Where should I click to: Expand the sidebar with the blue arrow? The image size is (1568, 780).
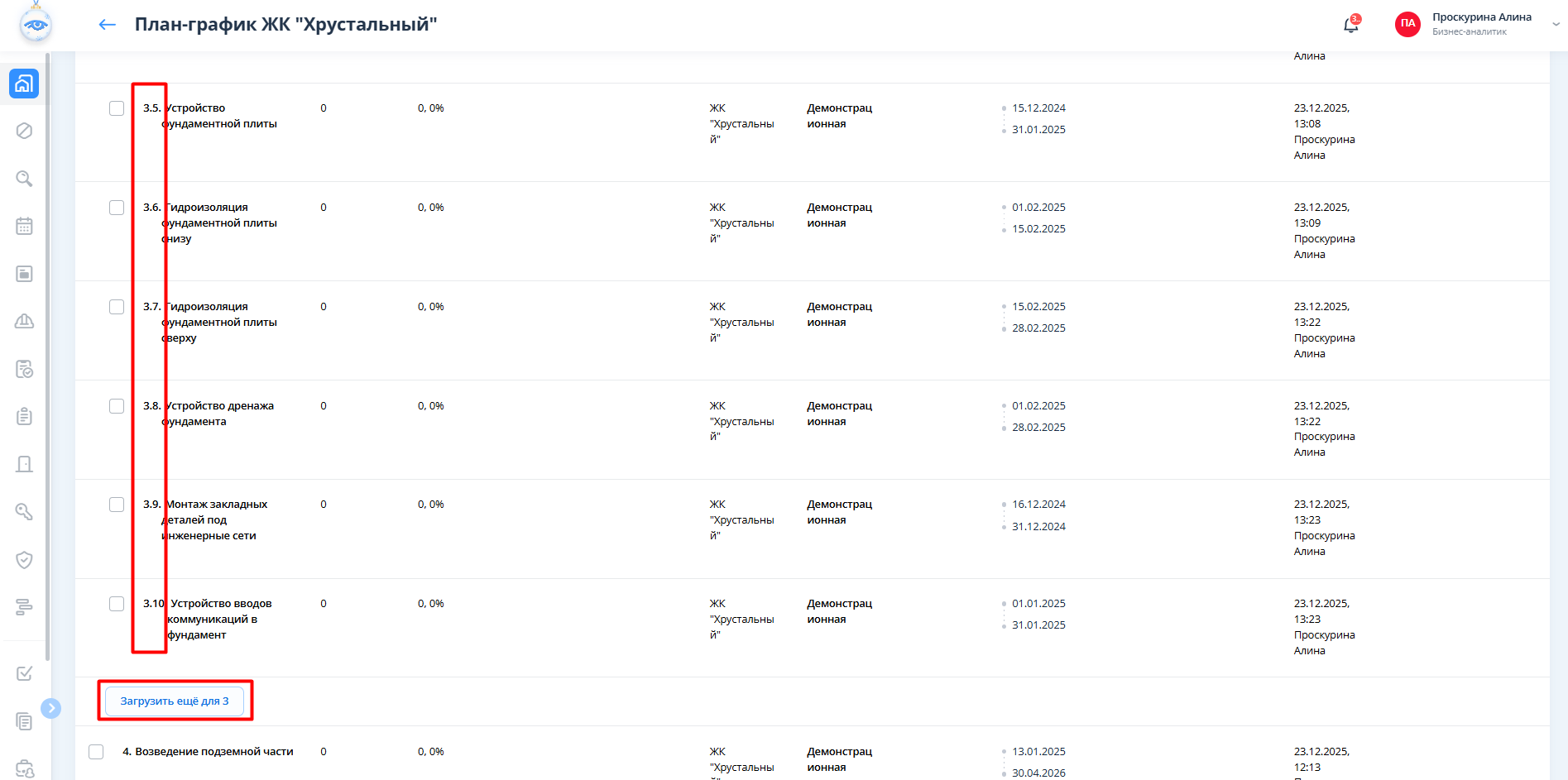pyautogui.click(x=51, y=708)
